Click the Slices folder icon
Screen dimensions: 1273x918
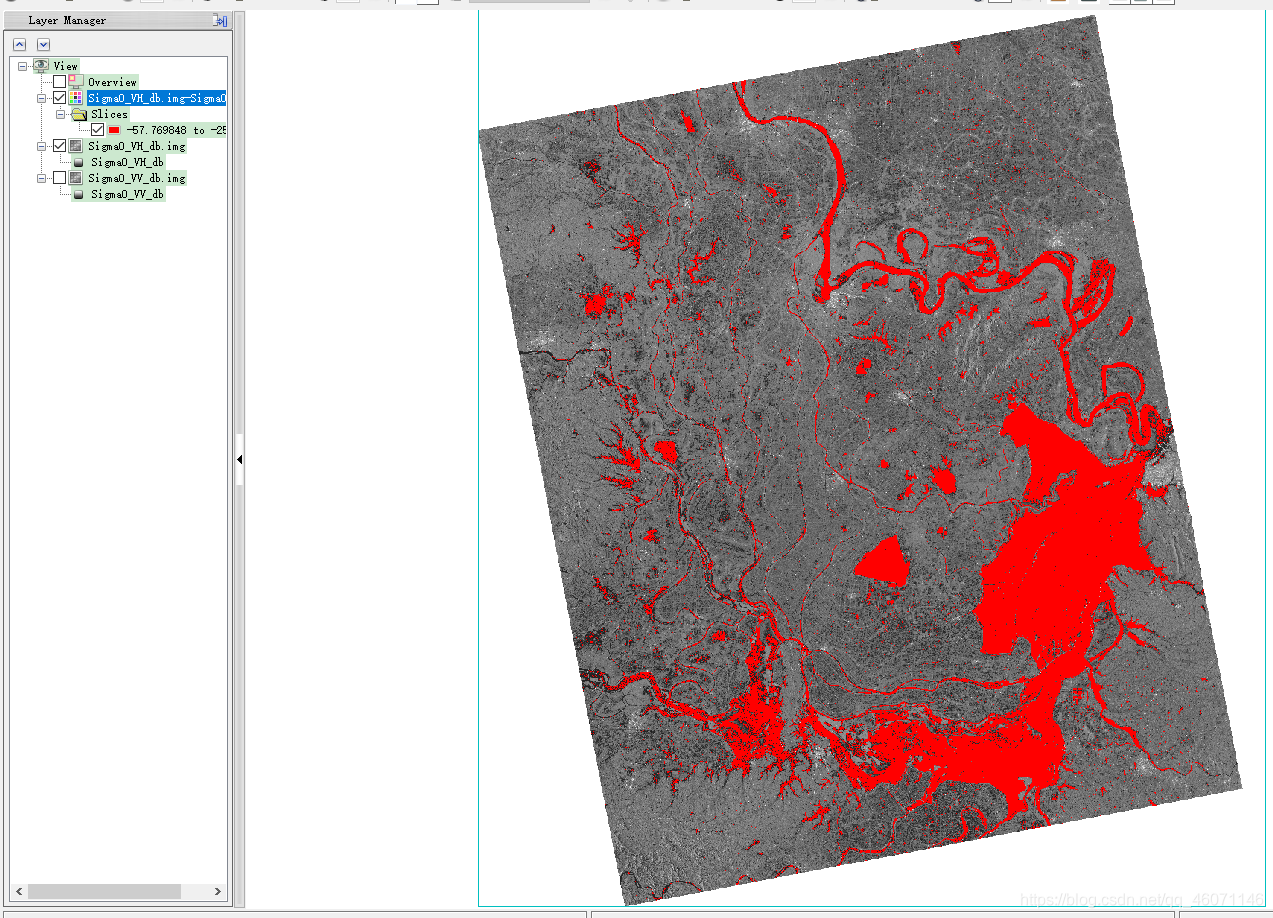click(79, 115)
